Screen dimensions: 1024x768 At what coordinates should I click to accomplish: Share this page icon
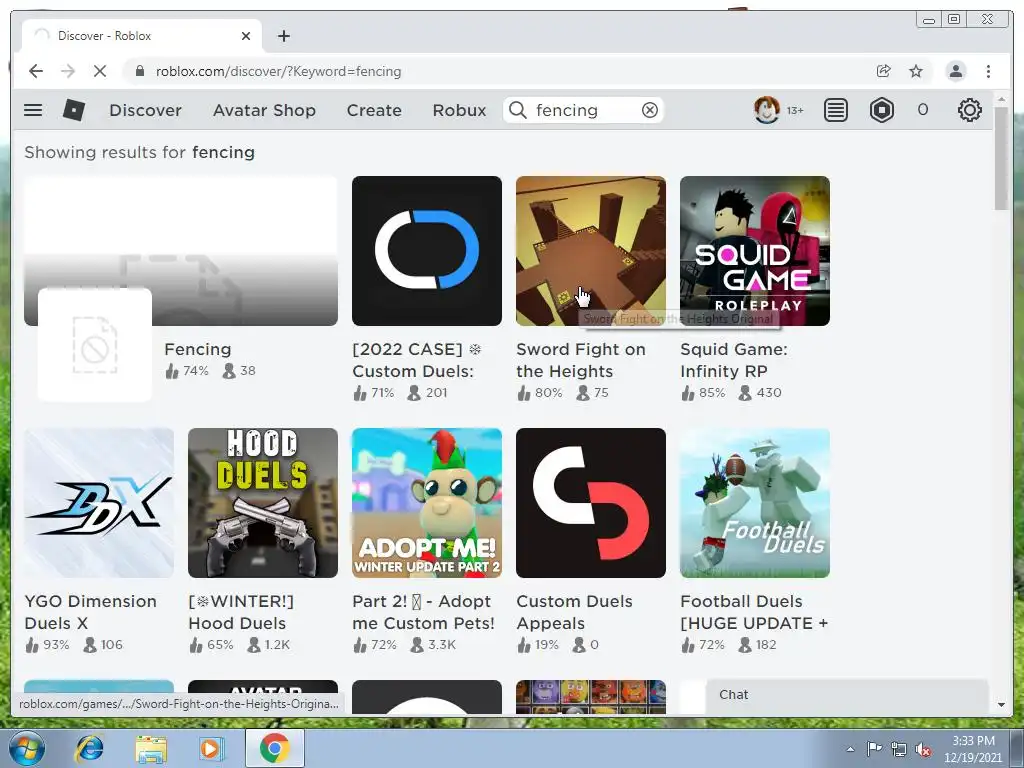(x=884, y=71)
